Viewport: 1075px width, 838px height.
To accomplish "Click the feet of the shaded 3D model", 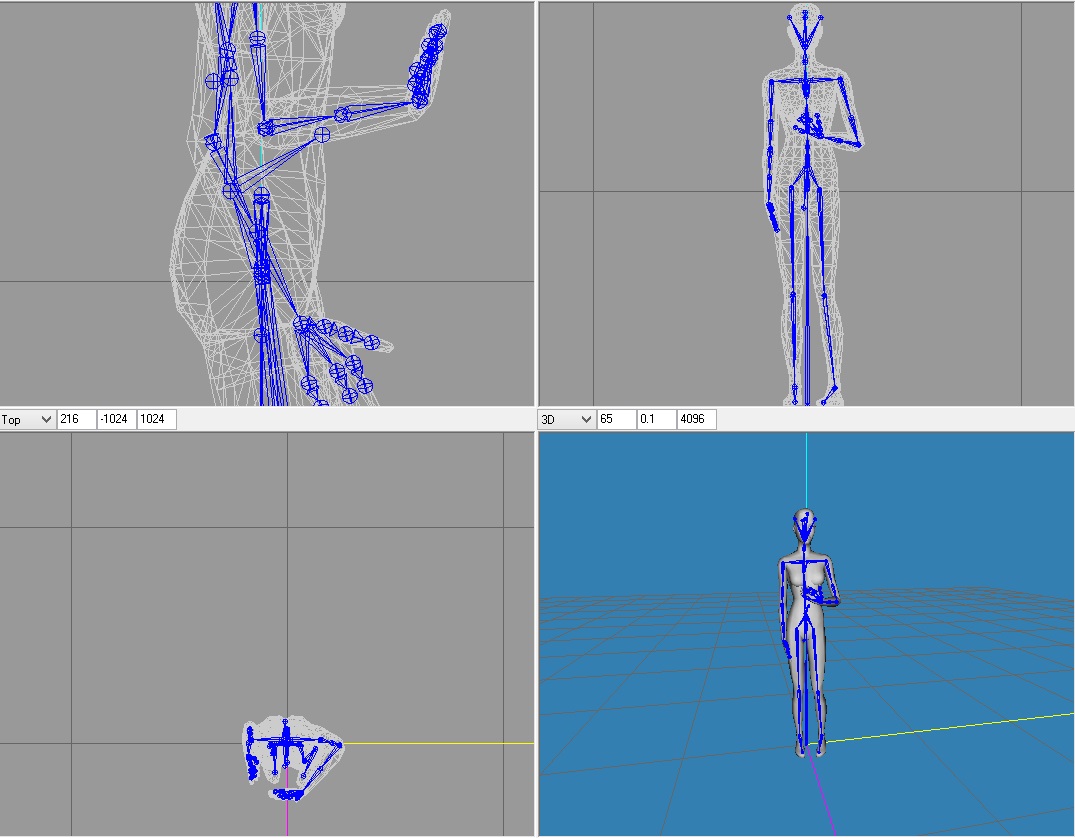I will pyautogui.click(x=810, y=747).
